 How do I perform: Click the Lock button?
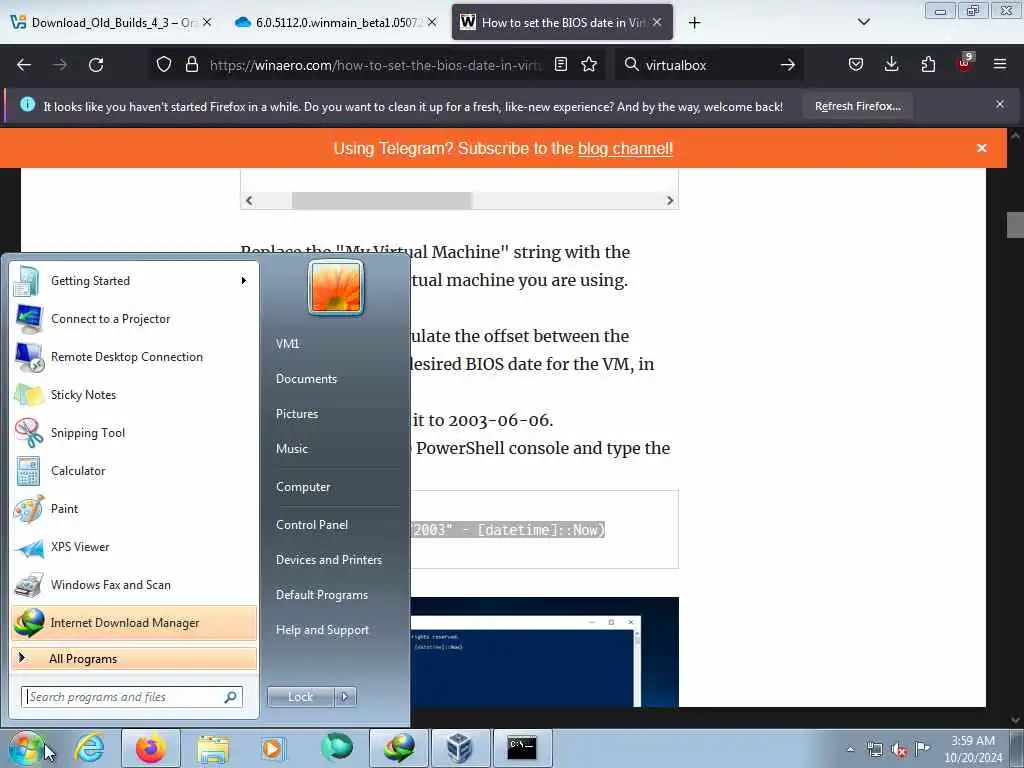click(x=300, y=697)
